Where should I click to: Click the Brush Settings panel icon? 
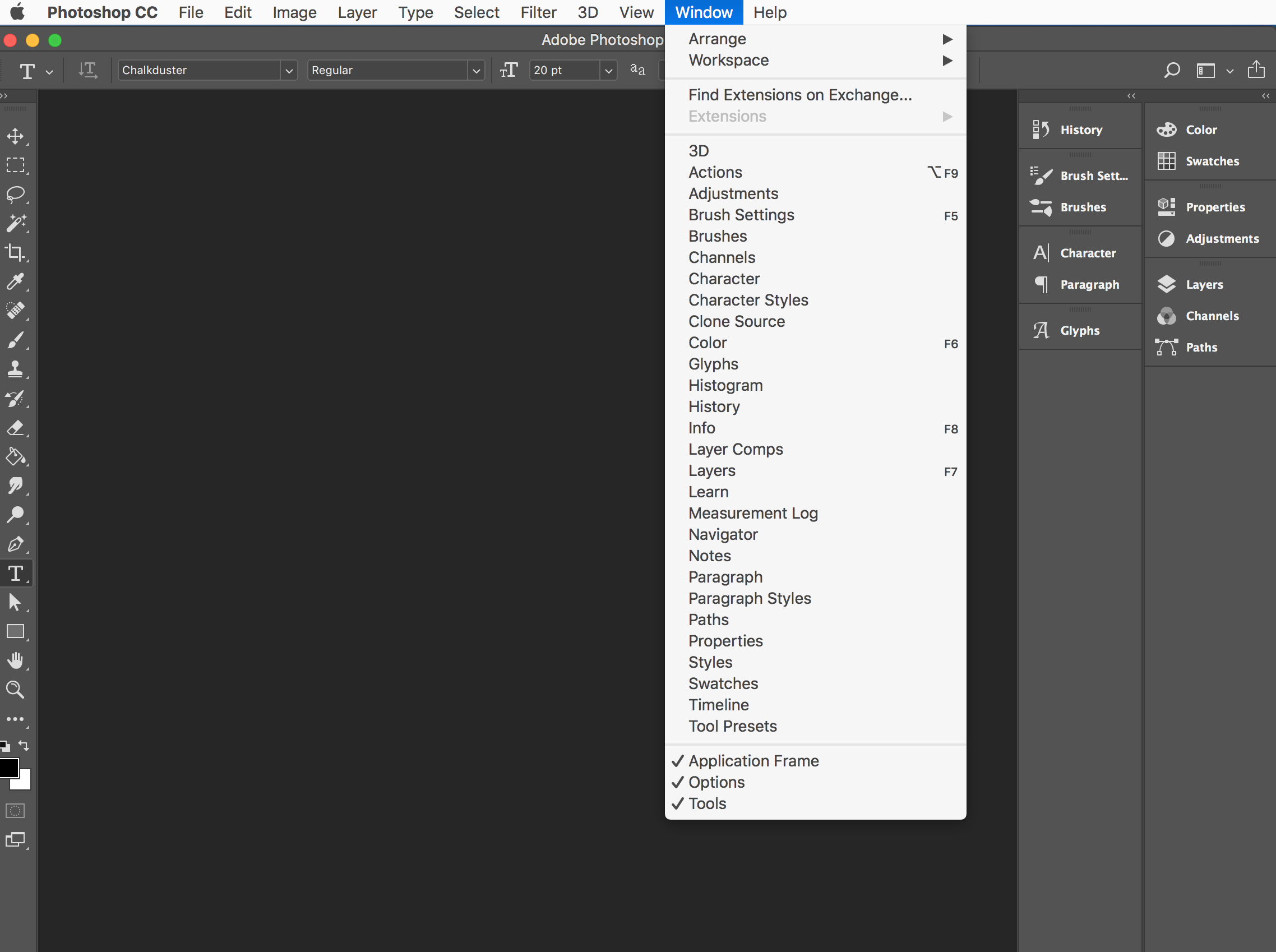(x=1039, y=175)
